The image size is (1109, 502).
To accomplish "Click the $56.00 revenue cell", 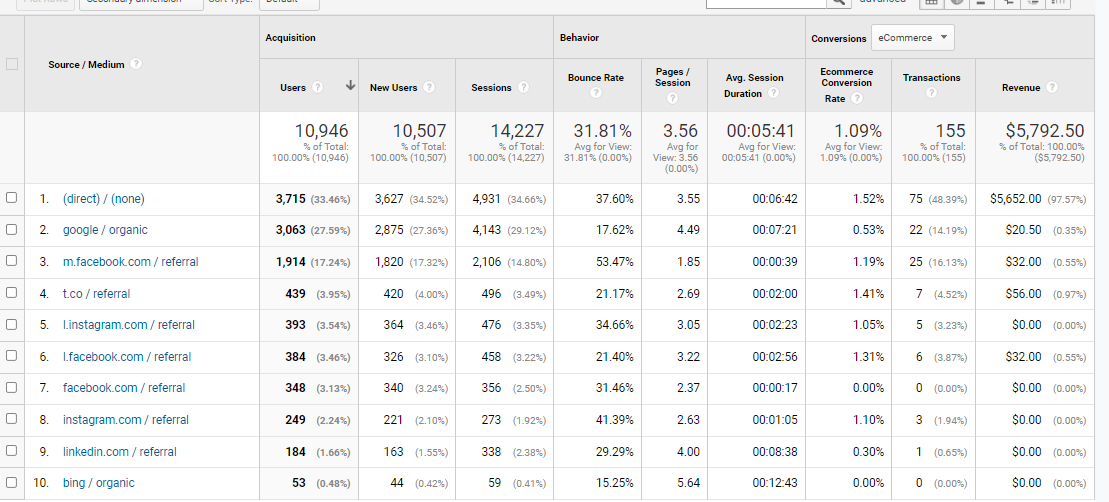I will click(x=1023, y=293).
